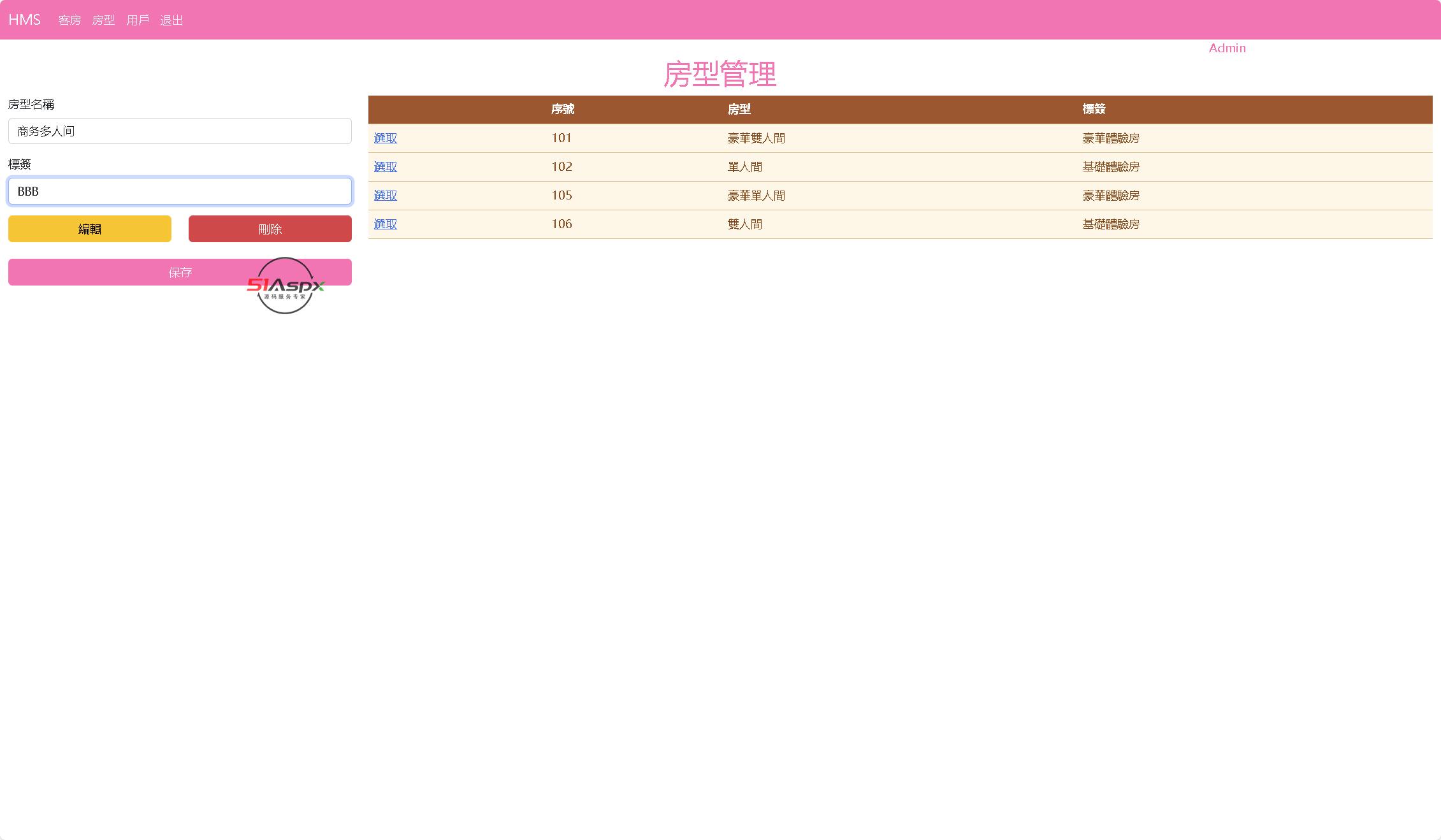
Task: Click the 標簽 input containing BBB
Action: [180, 191]
